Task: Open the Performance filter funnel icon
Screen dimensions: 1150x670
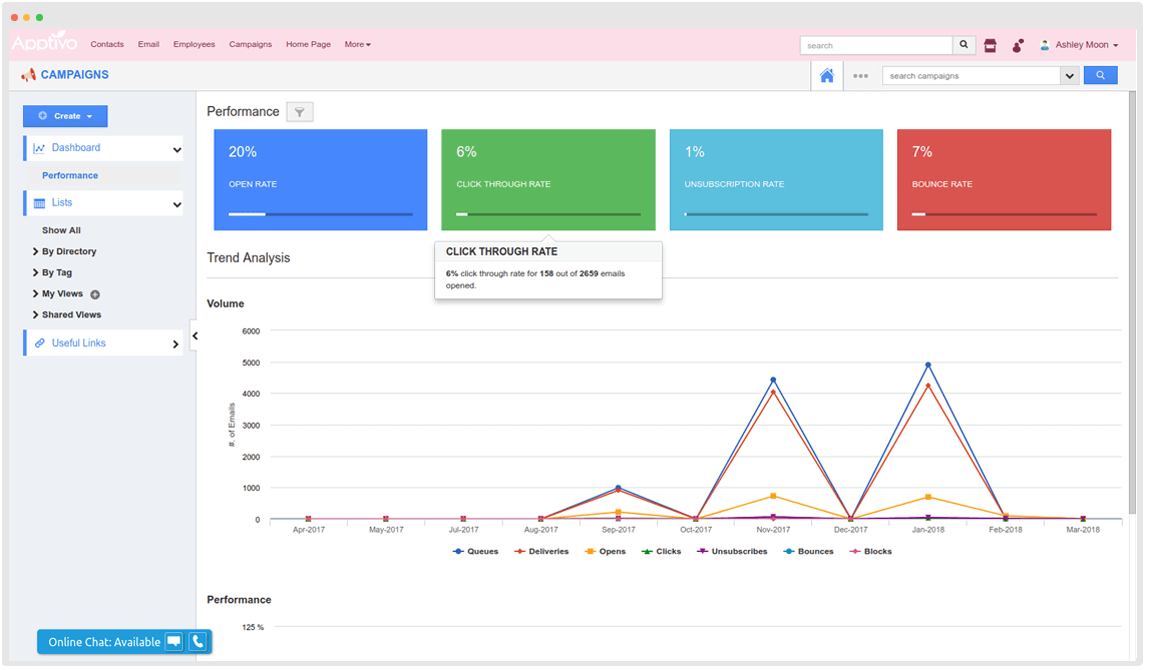Action: tap(300, 112)
